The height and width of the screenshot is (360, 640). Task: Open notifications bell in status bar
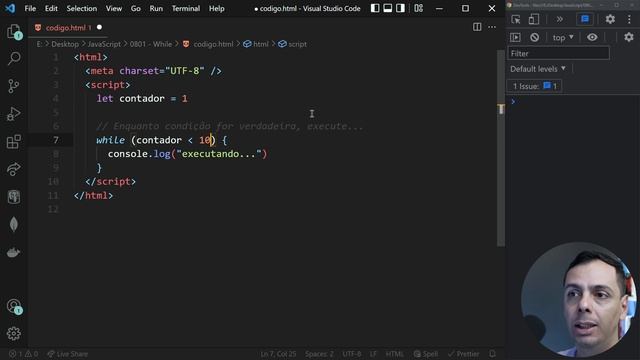492,354
